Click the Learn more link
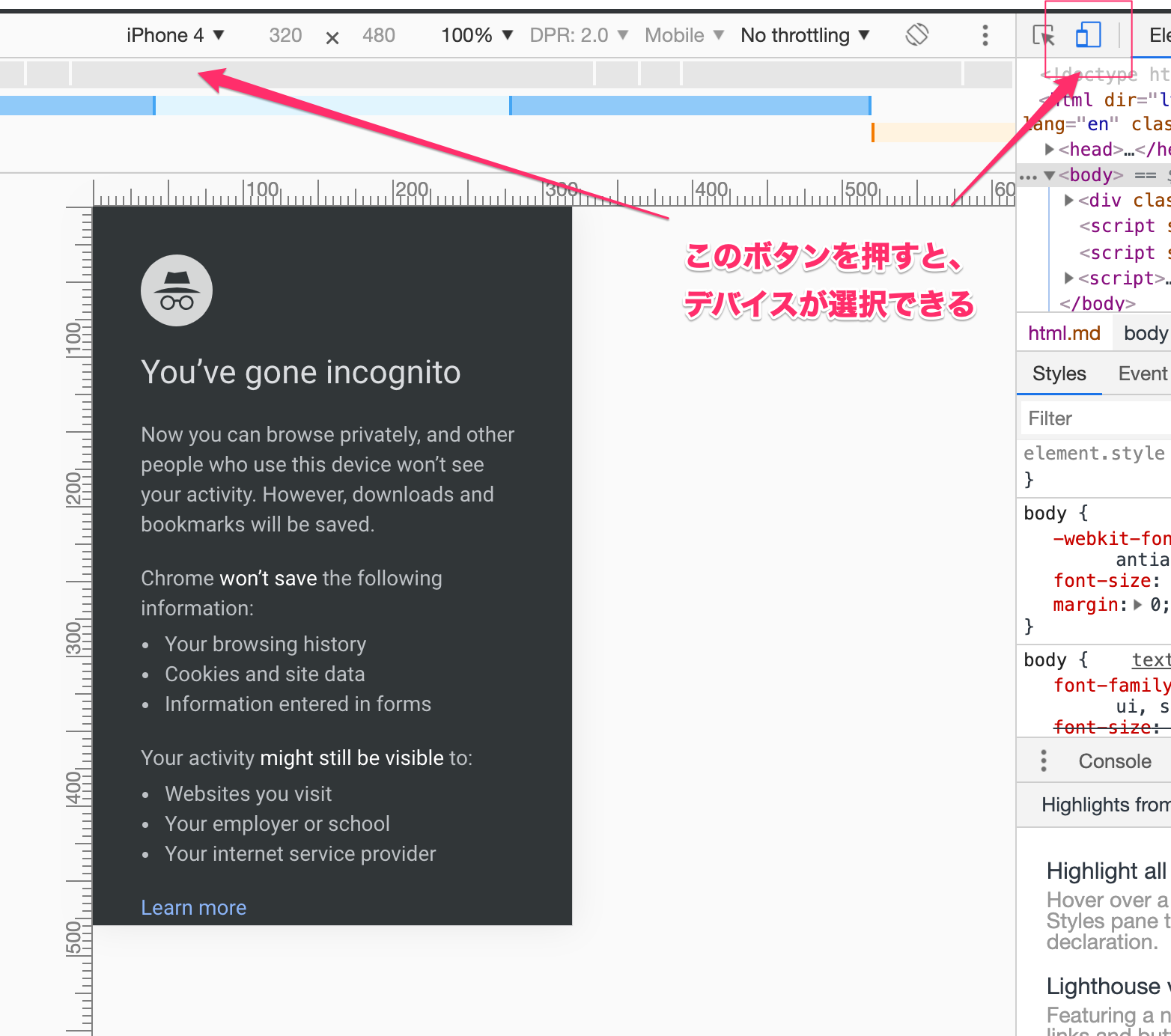Image resolution: width=1171 pixels, height=1036 pixels. pyautogui.click(x=193, y=907)
